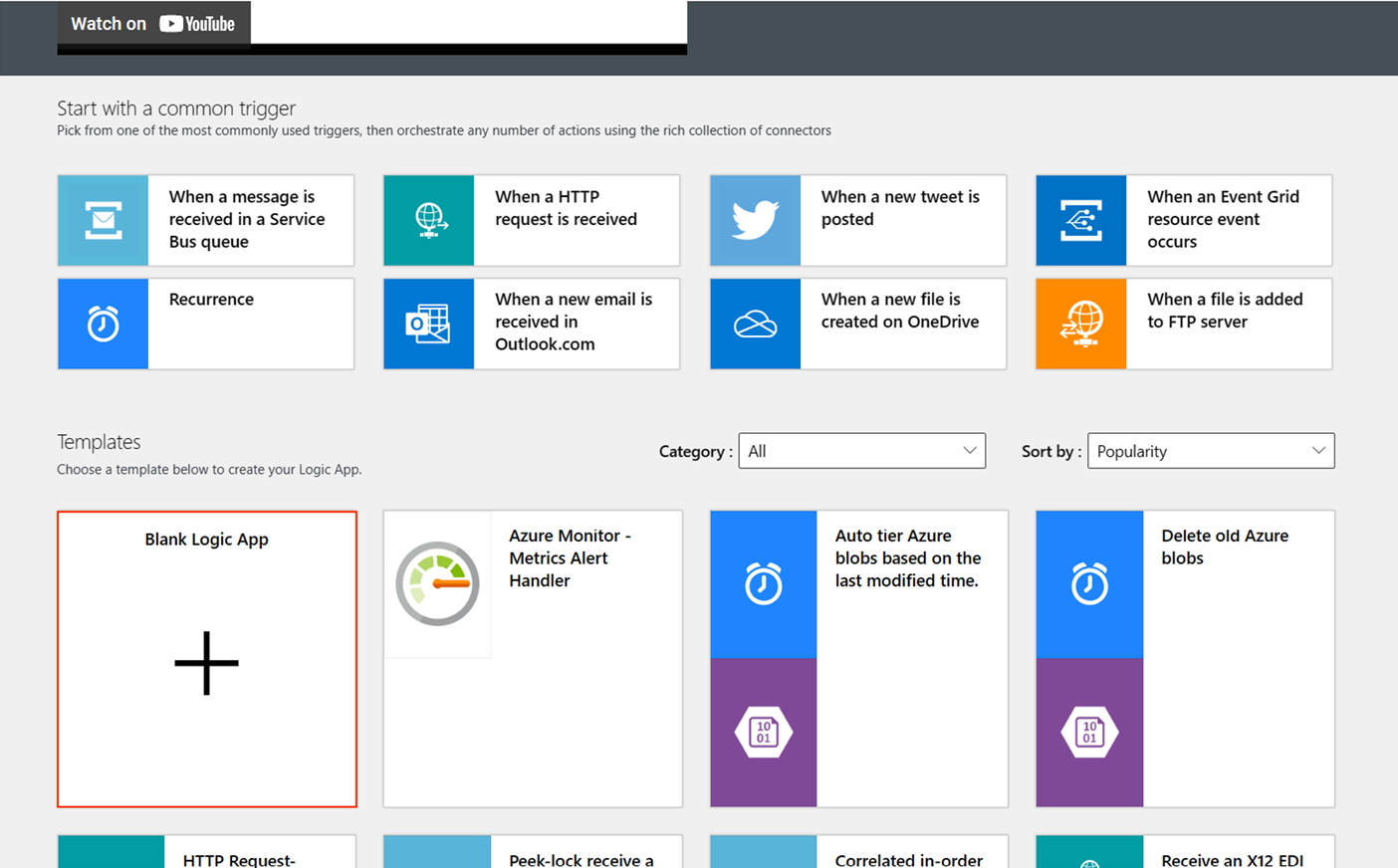Screen dimensions: 1398x868
Task: Pick 'When a new email is received in Outlook.com'
Action: tap(574, 322)
